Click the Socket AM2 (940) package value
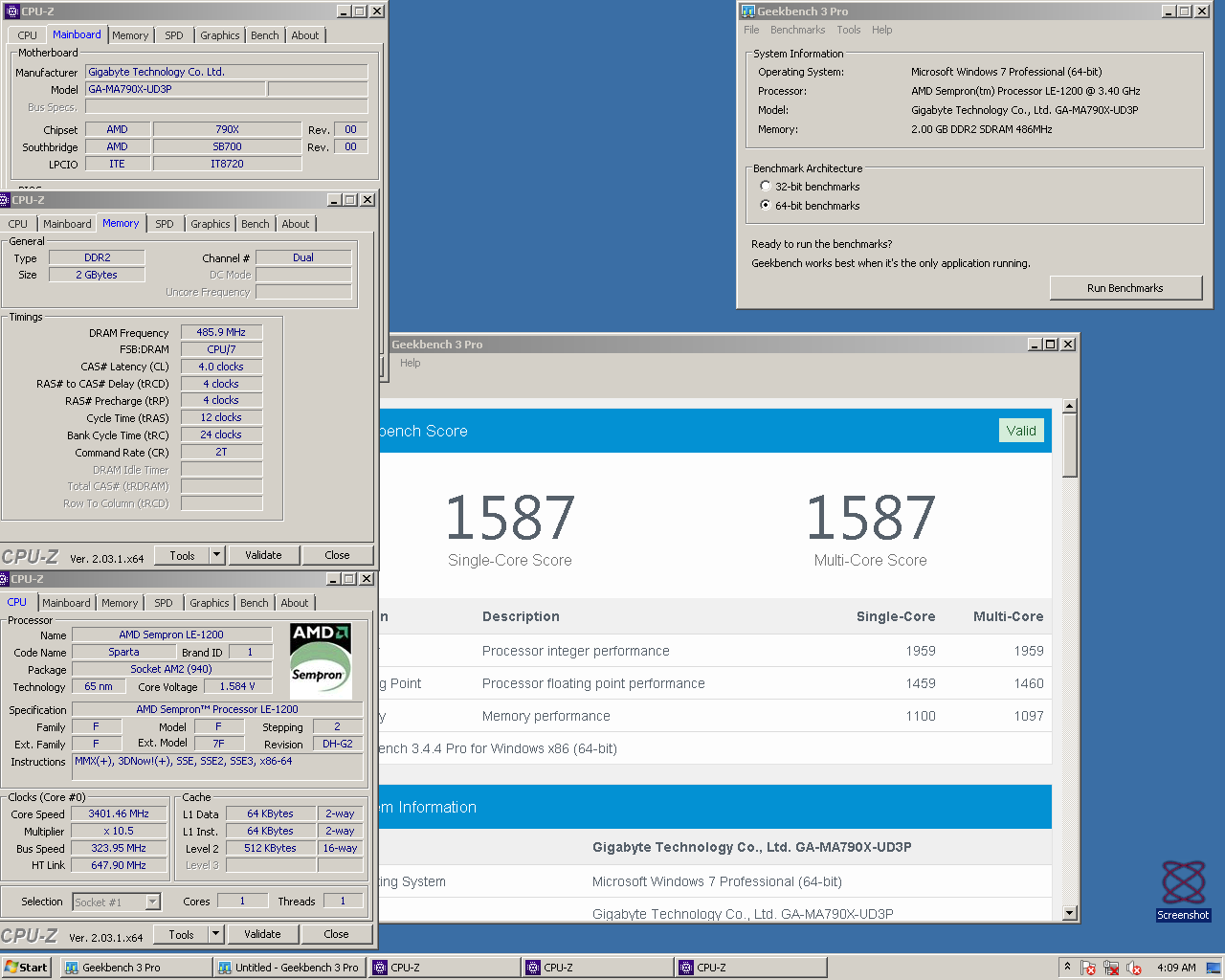Screen dimensions: 1225x980 tap(171, 669)
